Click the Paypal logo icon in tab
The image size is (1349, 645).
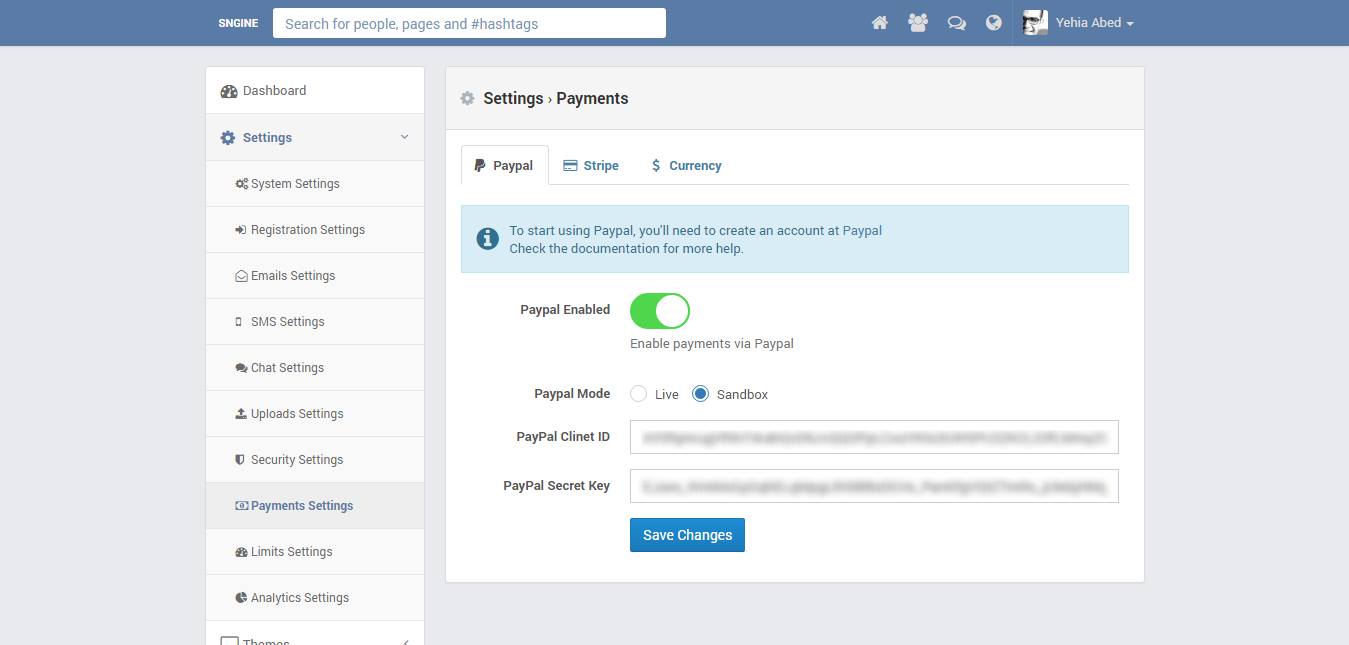[x=480, y=166]
